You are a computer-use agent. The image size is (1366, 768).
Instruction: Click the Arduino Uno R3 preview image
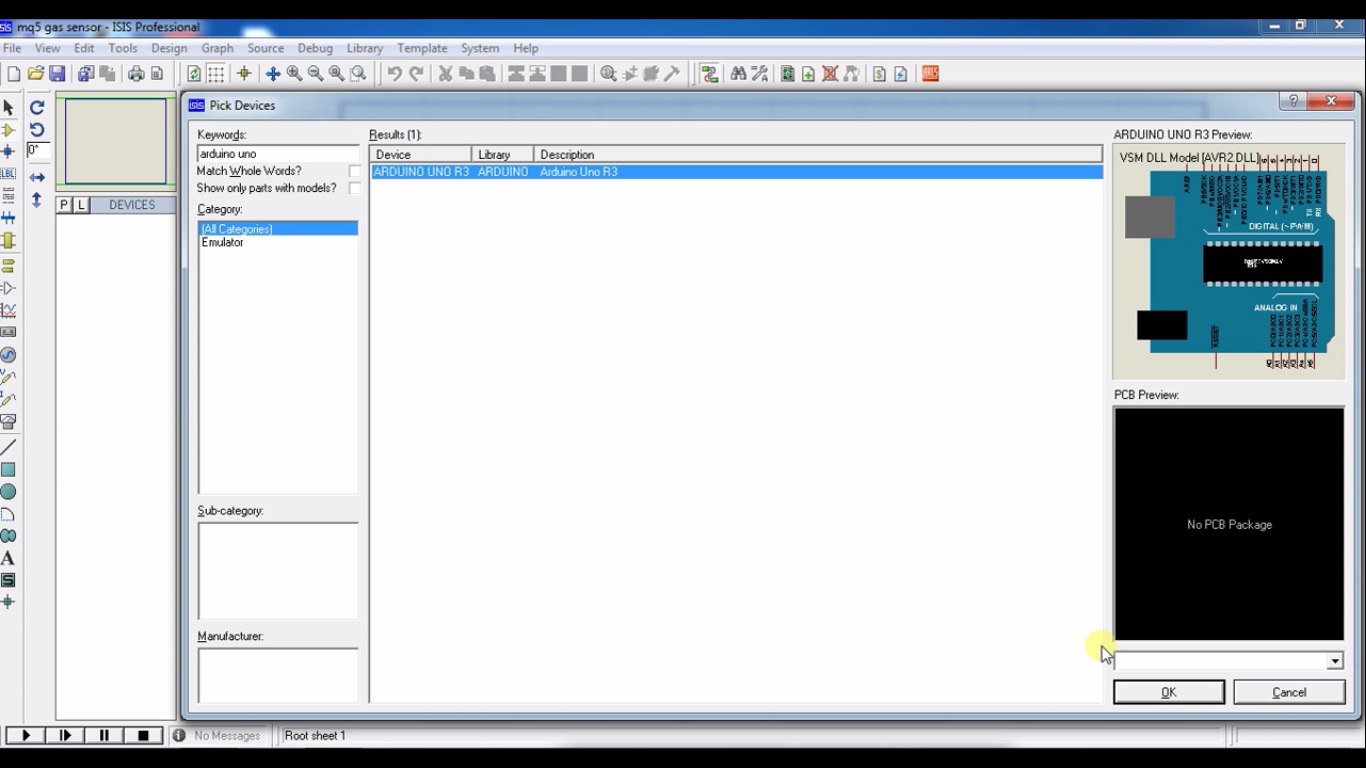[x=1229, y=262]
